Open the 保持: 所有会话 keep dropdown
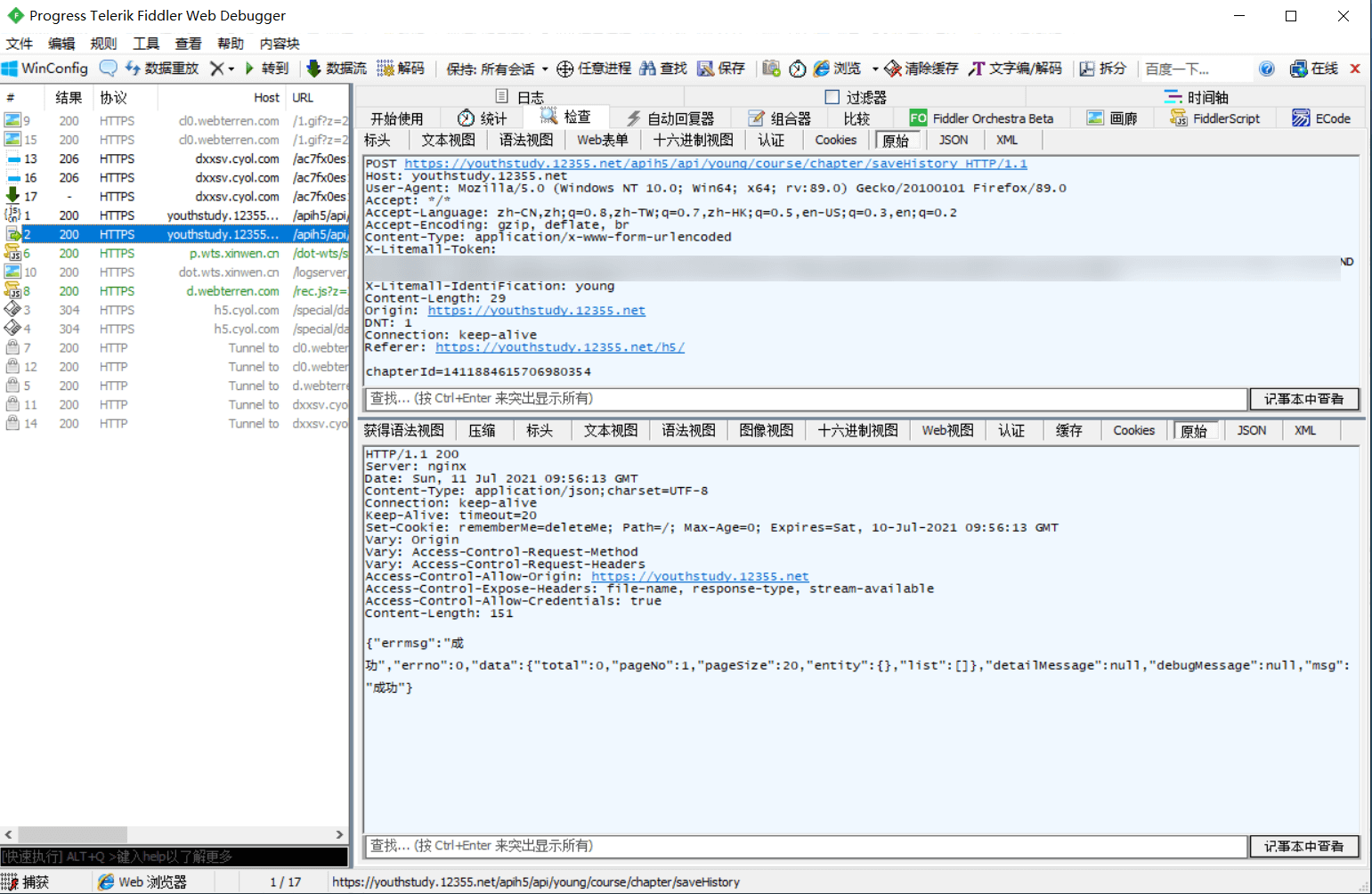The image size is (1372, 894). (x=497, y=69)
